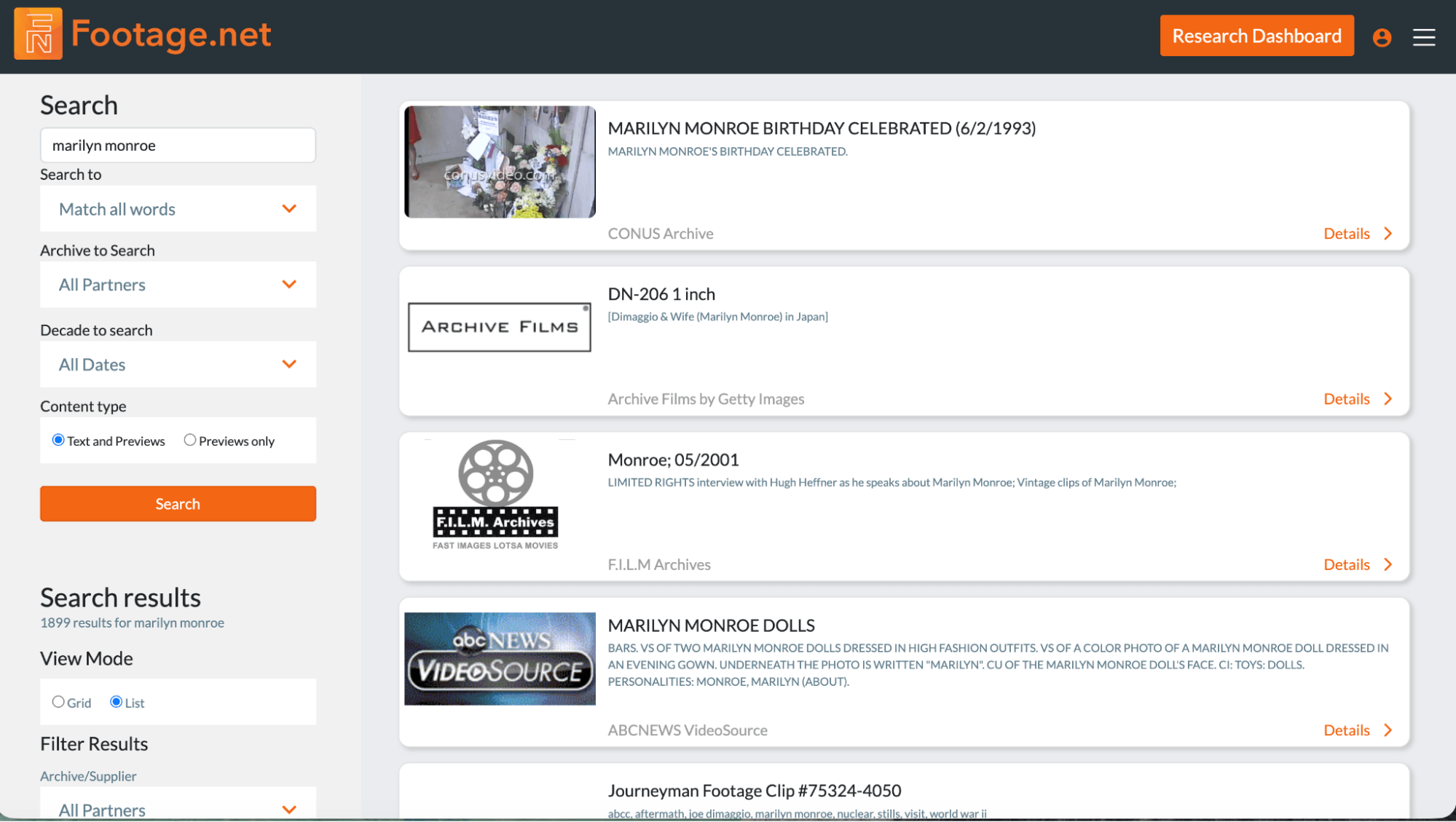The width and height of the screenshot is (1456, 822).
Task: Click the F.I.L.M Archives supplier name
Action: 659,564
